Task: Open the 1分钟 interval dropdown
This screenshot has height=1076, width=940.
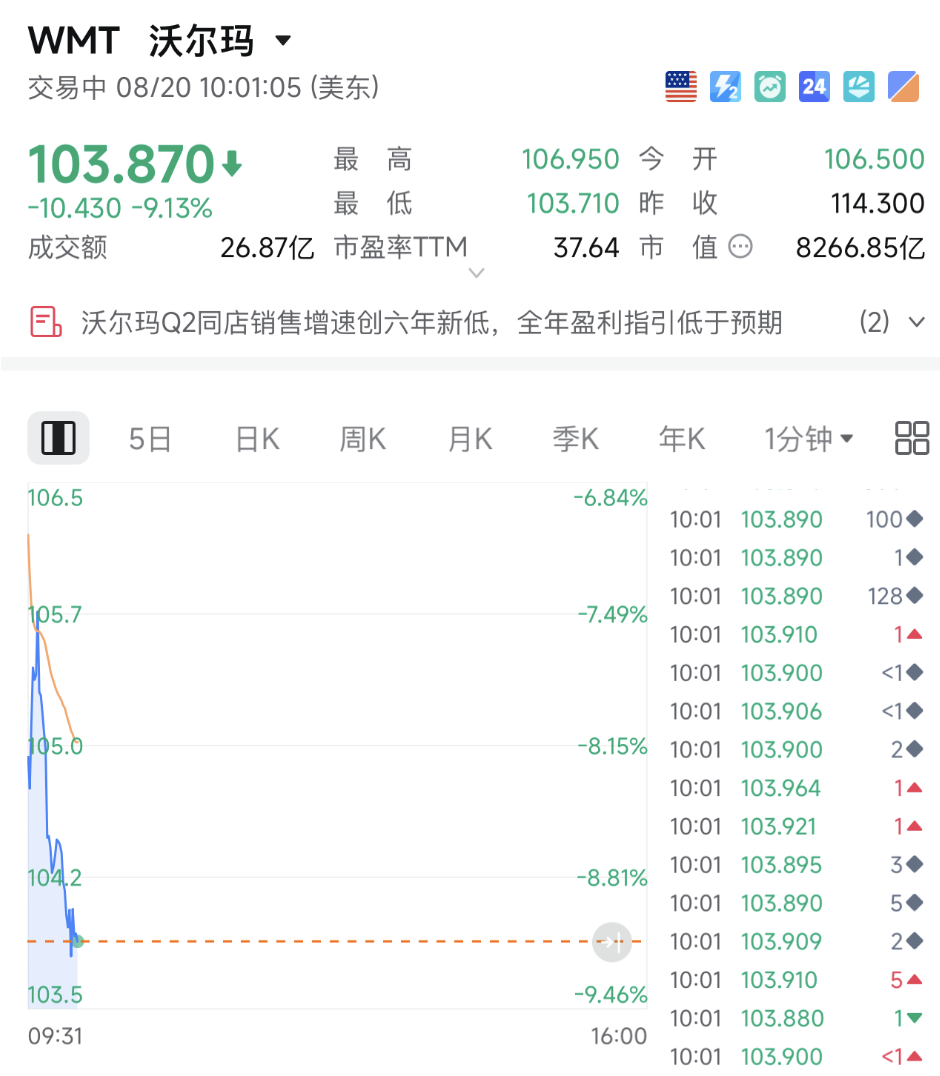Action: pos(809,439)
